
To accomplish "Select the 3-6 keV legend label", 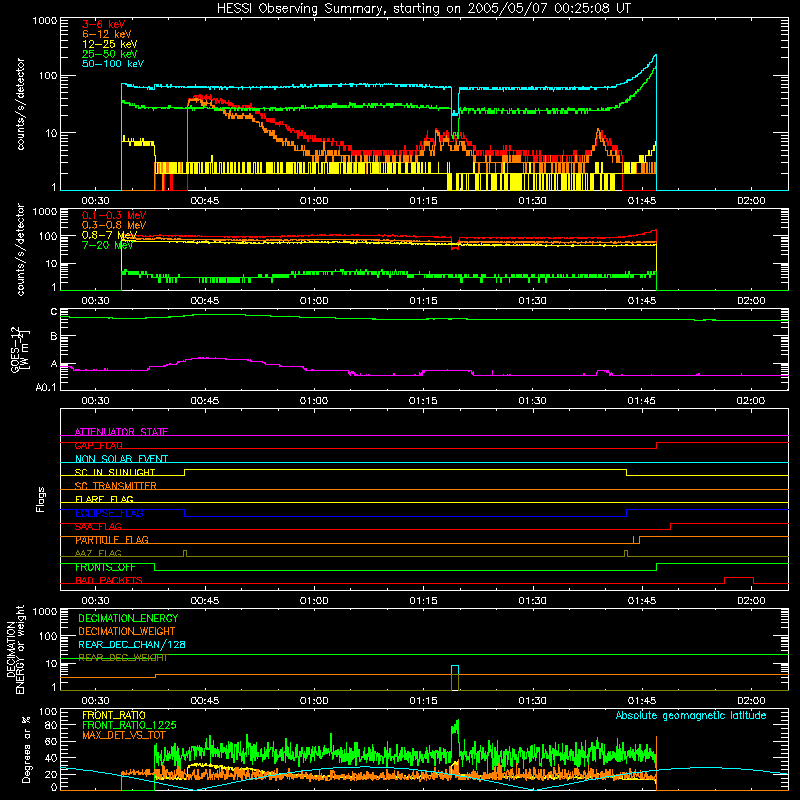I will point(103,24).
